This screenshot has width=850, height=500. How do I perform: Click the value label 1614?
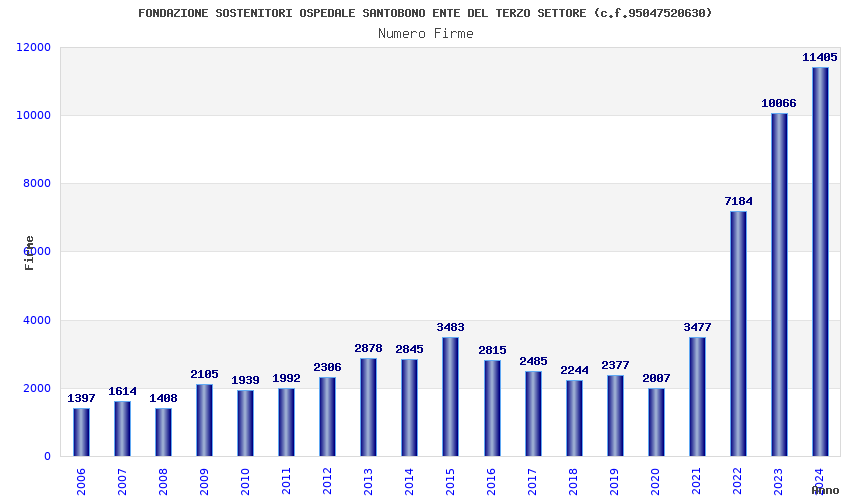[123, 391]
